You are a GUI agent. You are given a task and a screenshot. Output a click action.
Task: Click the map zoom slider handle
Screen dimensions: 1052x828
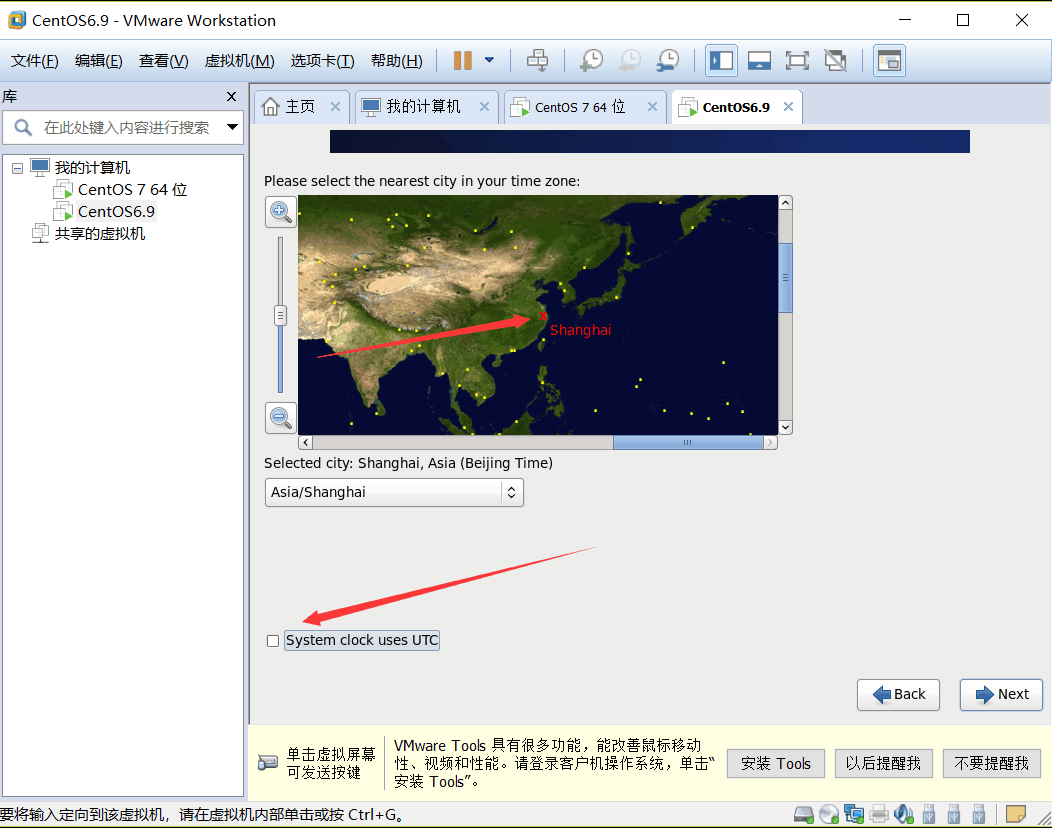coord(280,315)
